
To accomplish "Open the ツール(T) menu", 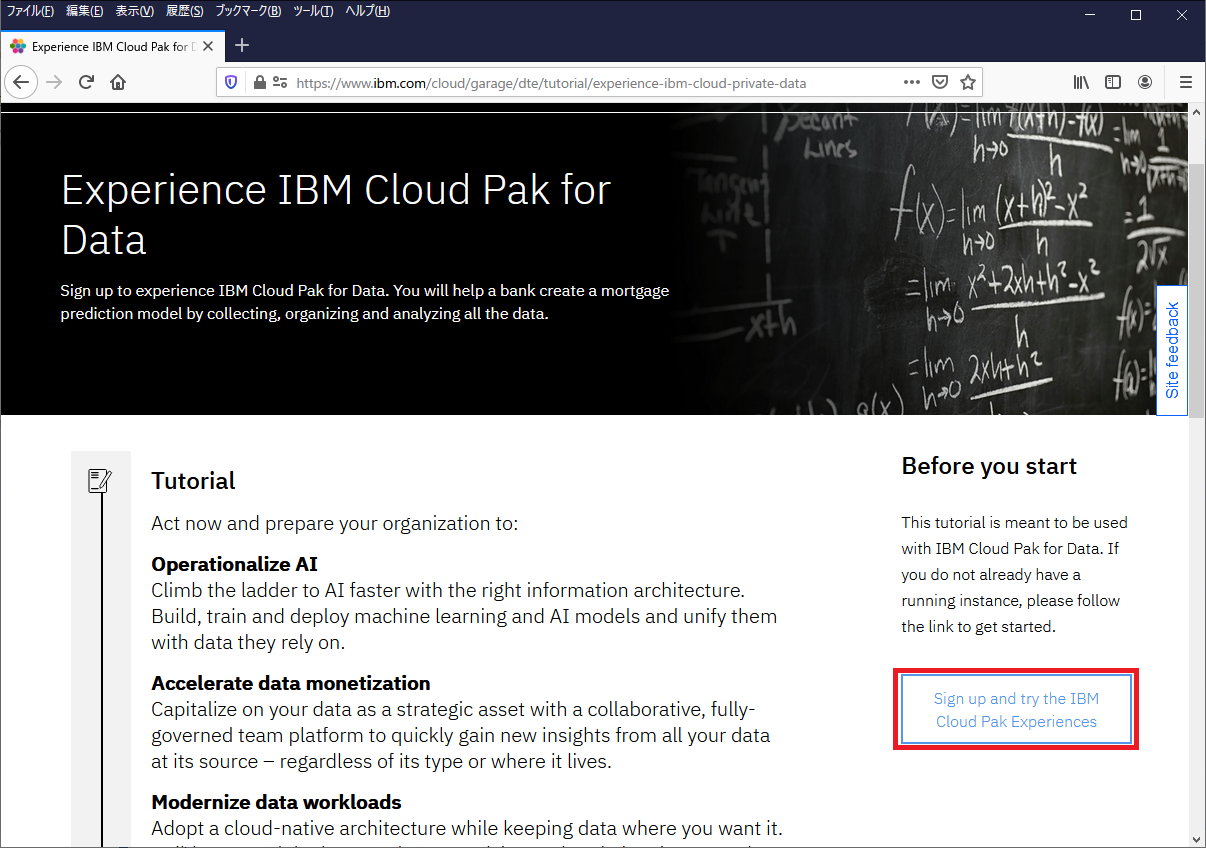I will pyautogui.click(x=313, y=11).
